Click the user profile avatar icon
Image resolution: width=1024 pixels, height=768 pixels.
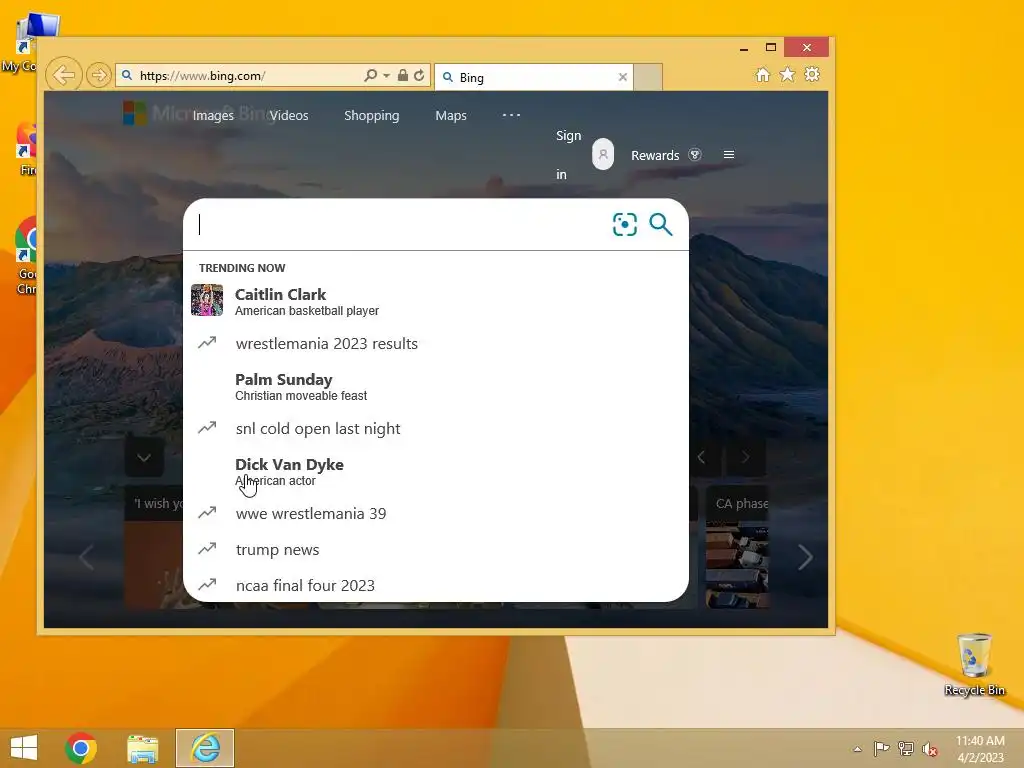603,154
